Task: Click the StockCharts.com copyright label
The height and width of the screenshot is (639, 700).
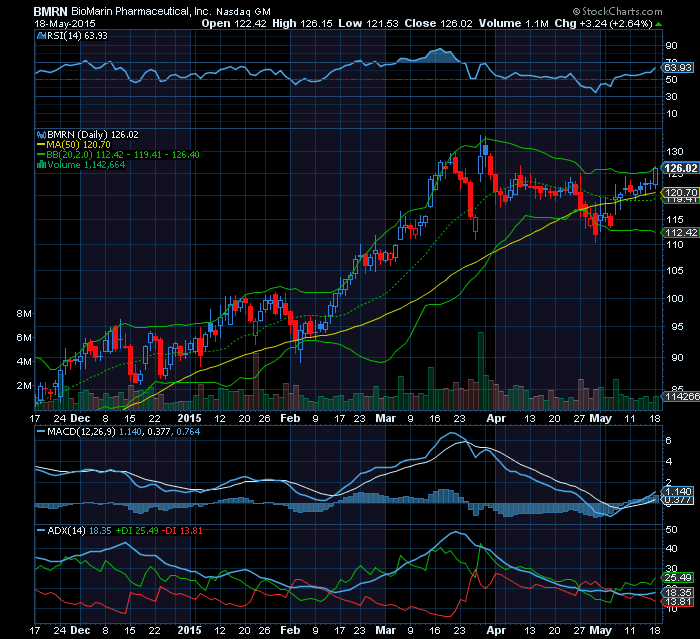Action: click(x=617, y=11)
